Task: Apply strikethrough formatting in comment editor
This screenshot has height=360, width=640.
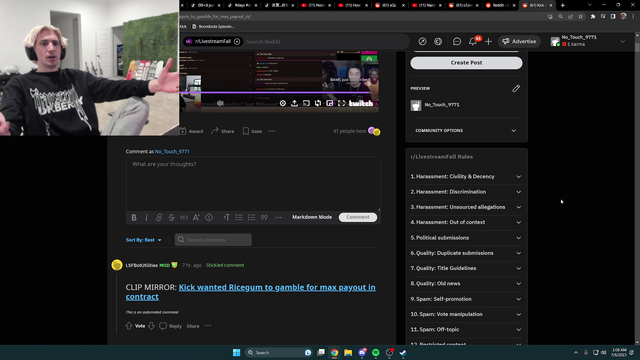Action: [x=171, y=218]
